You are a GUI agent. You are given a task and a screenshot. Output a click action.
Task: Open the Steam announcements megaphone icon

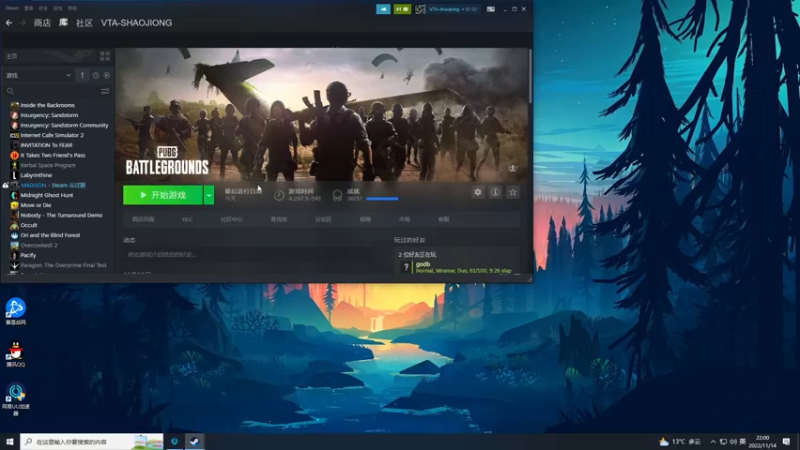pos(383,9)
